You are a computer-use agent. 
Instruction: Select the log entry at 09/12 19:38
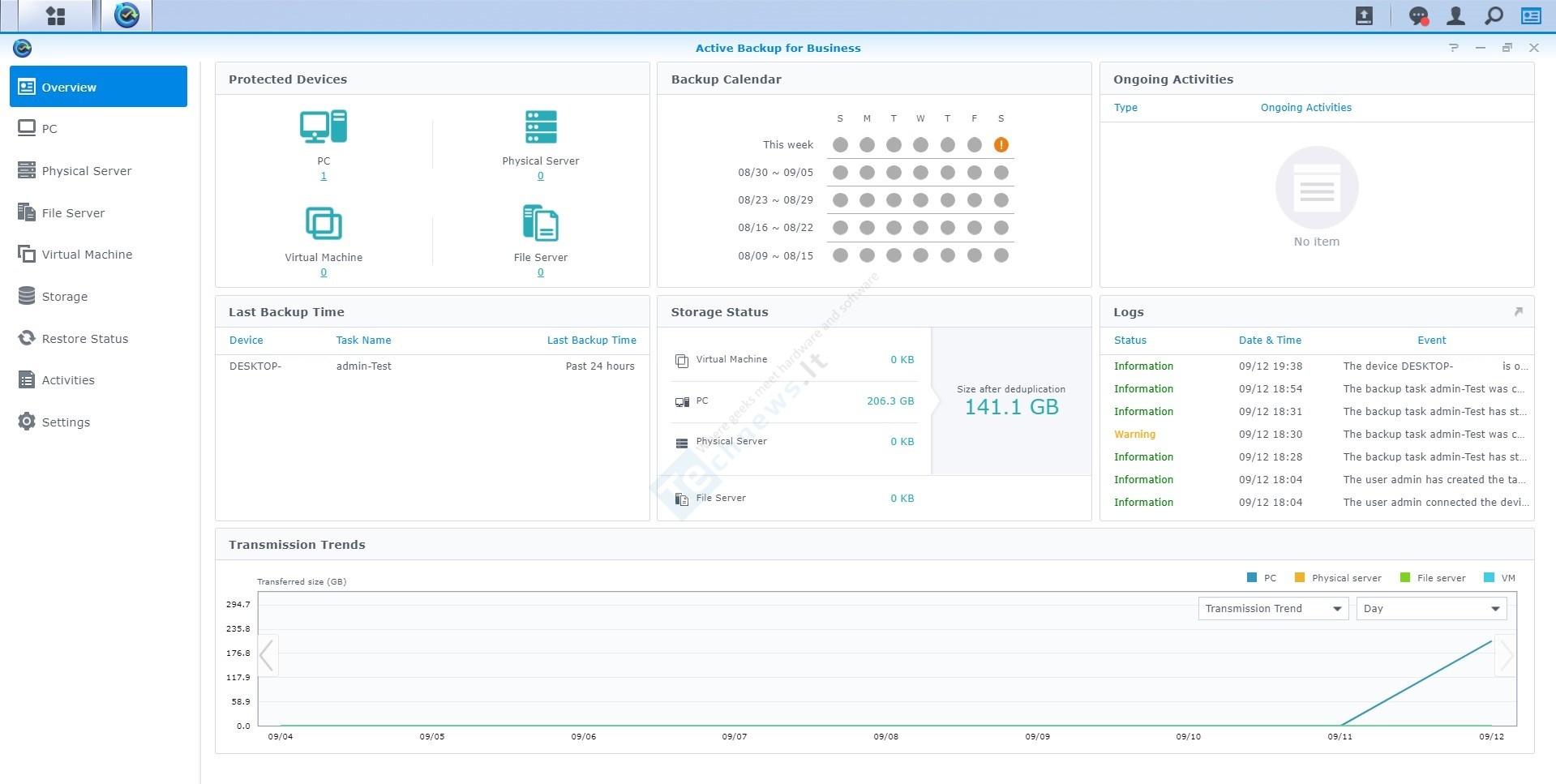point(1317,366)
